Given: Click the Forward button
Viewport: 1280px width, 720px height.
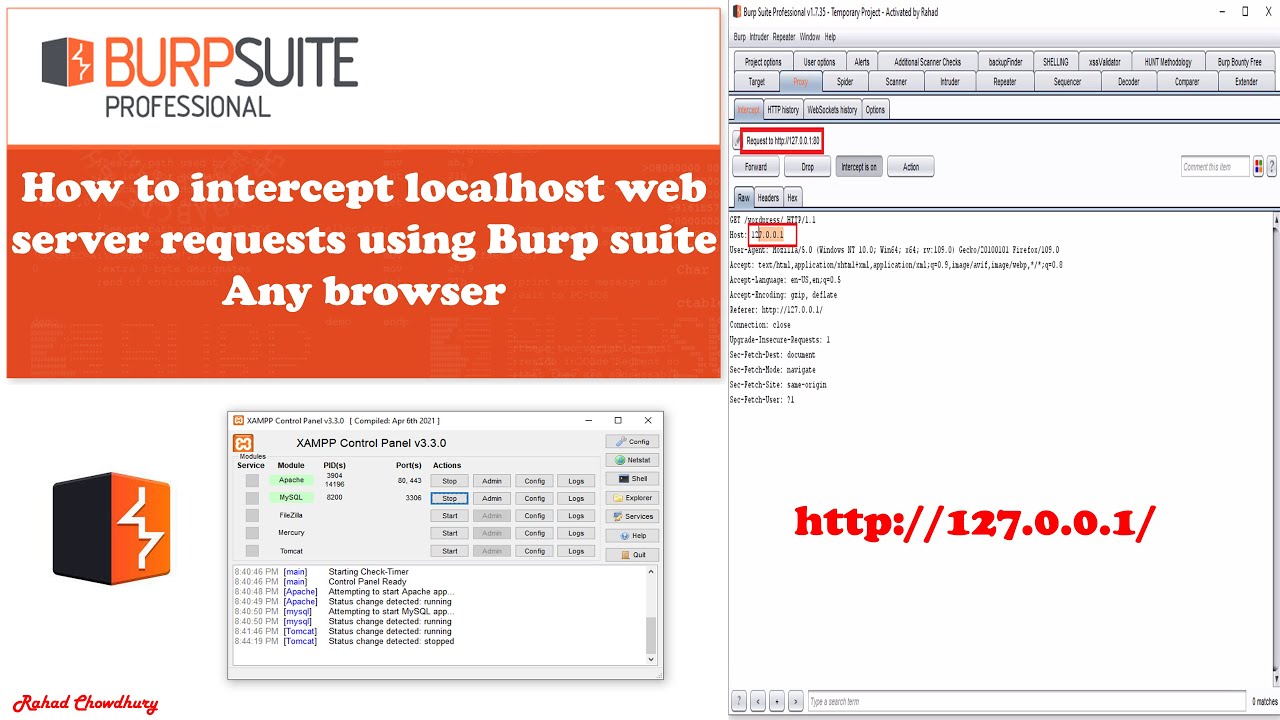Looking at the screenshot, I should coord(756,167).
